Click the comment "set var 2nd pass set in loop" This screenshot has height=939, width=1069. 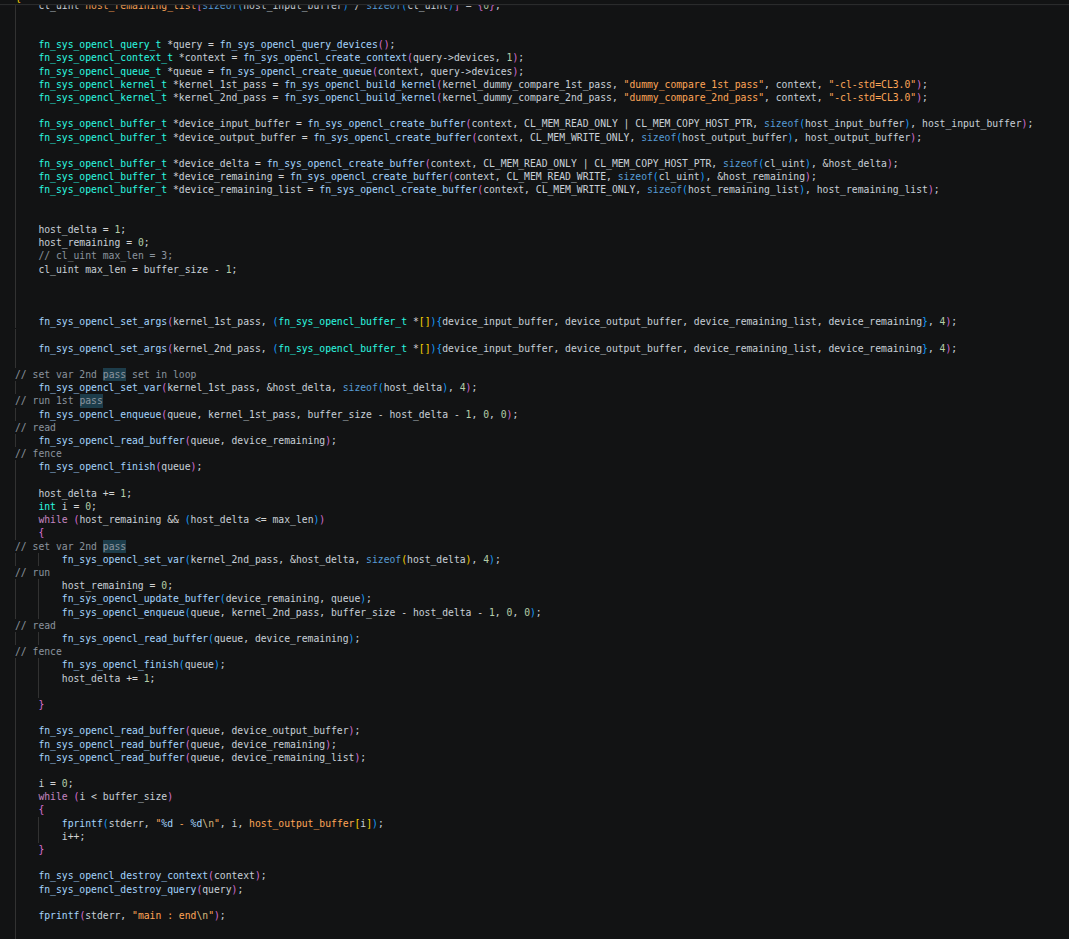[x=106, y=374]
